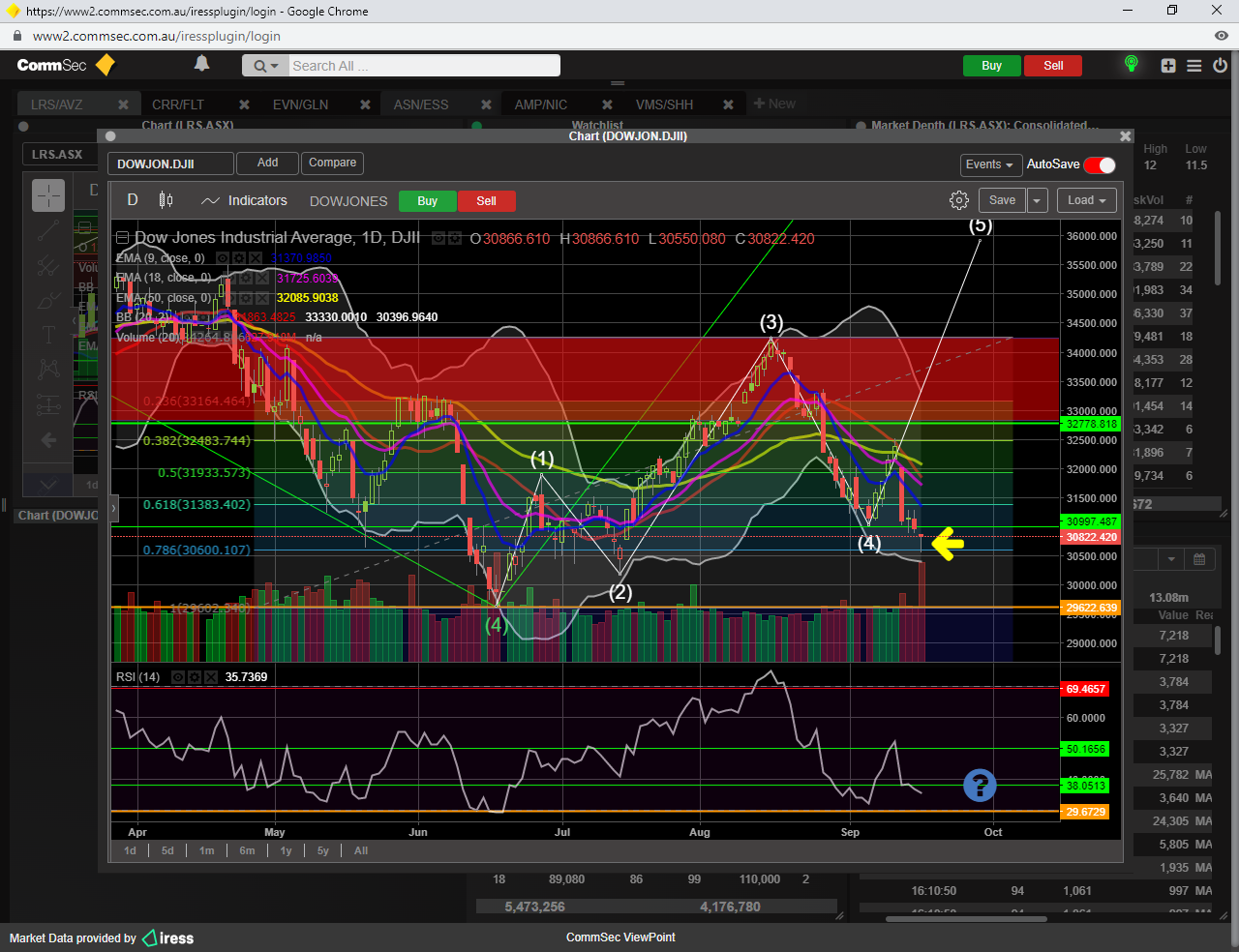Open chart settings gear
The image size is (1239, 952).
tap(959, 200)
